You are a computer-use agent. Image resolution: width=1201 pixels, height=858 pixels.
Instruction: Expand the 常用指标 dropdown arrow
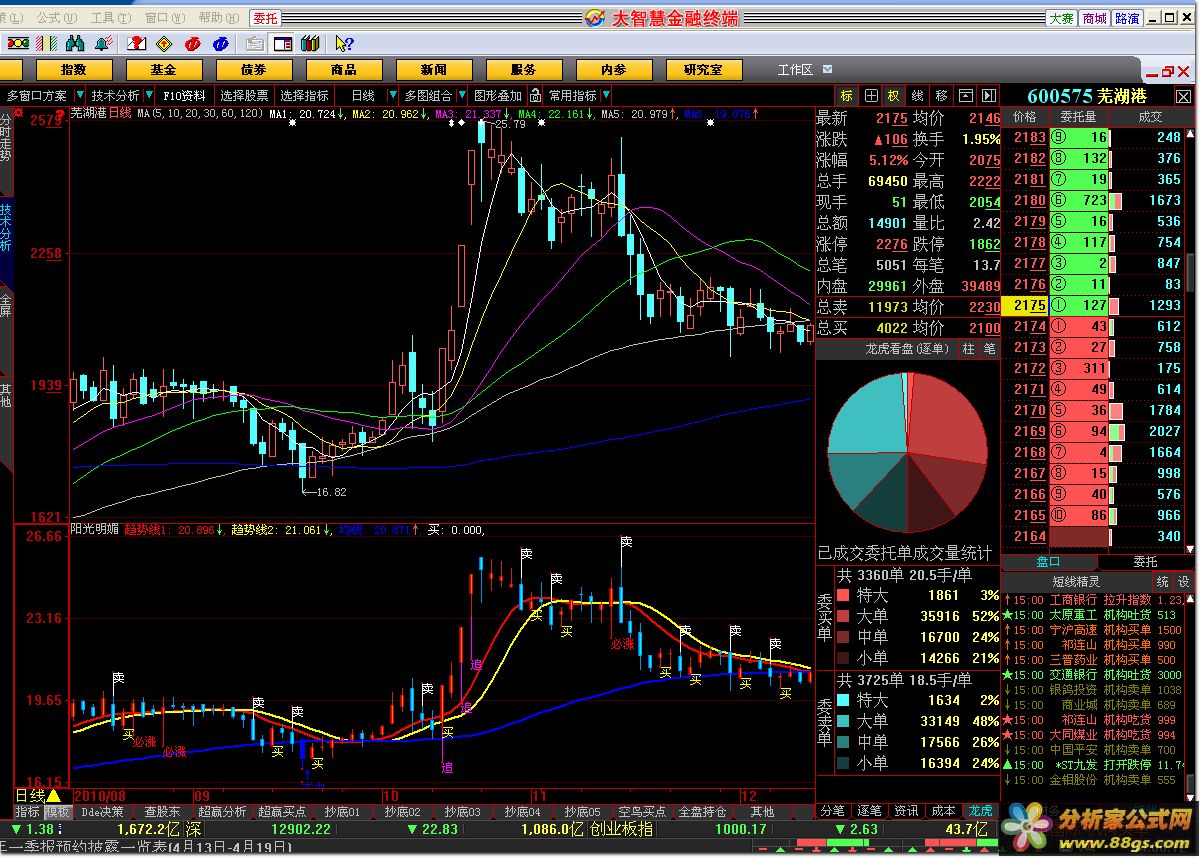pyautogui.click(x=606, y=95)
